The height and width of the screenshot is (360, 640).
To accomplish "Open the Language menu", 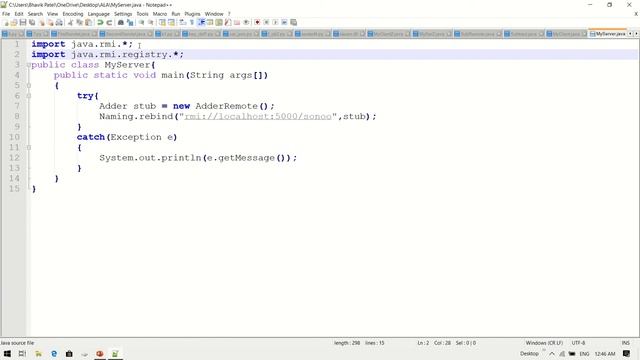I will tap(98, 14).
